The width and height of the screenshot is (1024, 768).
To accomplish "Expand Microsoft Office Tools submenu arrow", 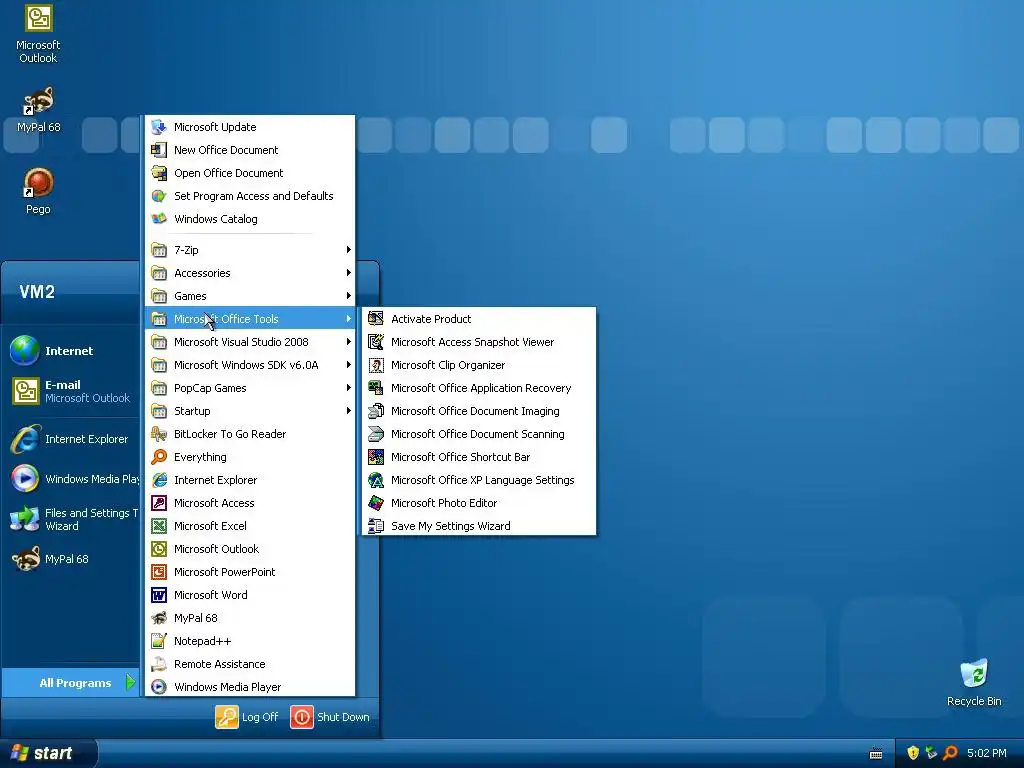I will click(x=349, y=319).
